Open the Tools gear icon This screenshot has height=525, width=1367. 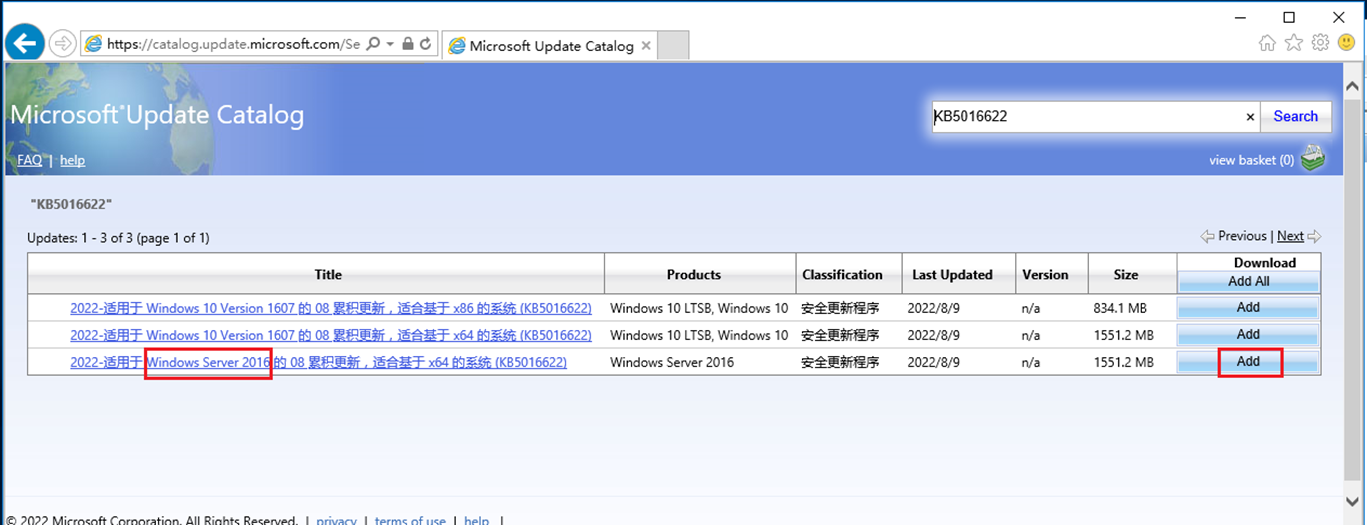[x=1320, y=43]
